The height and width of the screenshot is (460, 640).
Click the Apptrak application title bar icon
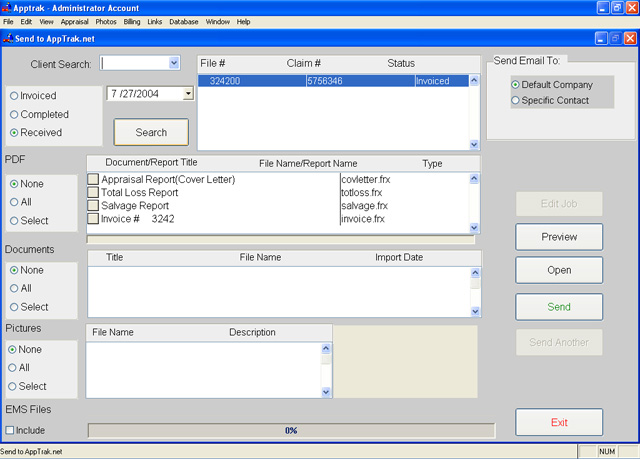6,7
